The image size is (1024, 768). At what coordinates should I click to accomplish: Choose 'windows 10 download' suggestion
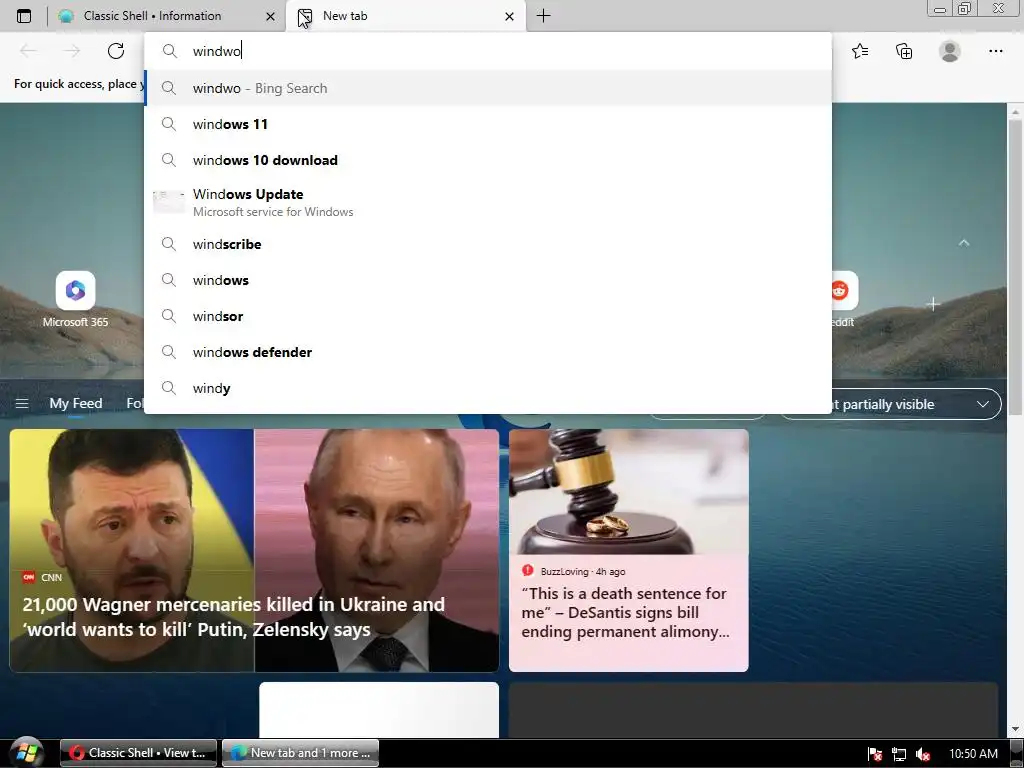coord(488,160)
